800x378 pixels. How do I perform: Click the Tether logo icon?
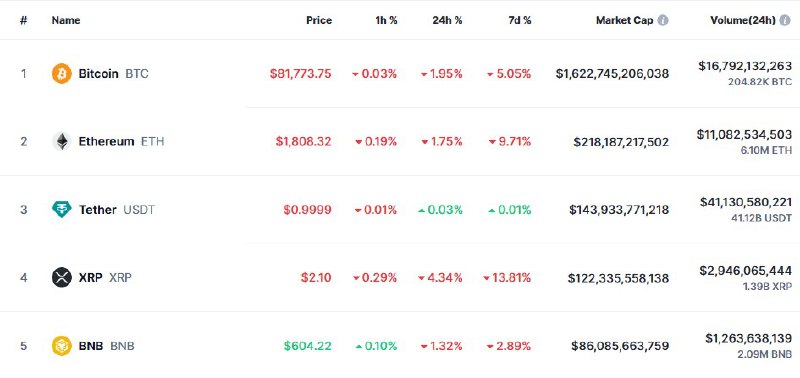62,209
